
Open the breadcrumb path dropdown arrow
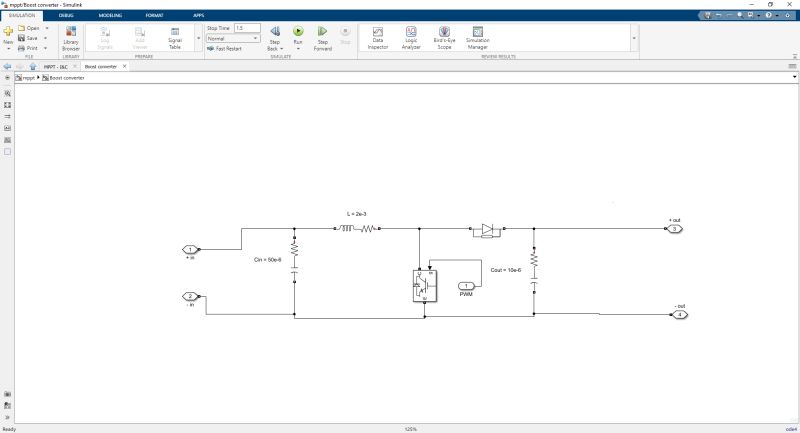click(x=794, y=78)
